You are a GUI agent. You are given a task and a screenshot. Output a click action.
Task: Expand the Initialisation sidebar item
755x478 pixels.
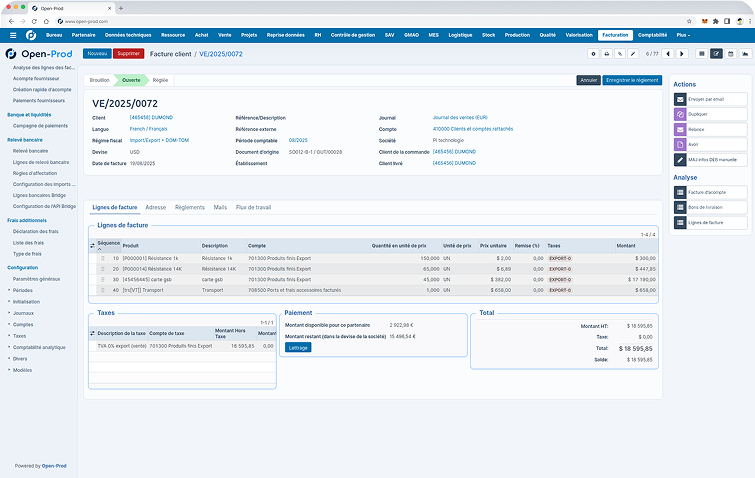point(24,302)
